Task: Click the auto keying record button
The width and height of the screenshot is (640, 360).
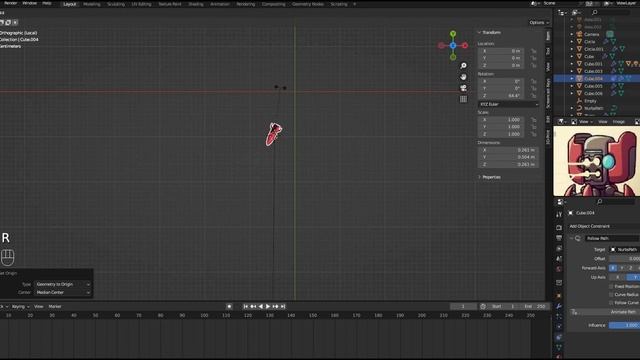Action: 229,307
